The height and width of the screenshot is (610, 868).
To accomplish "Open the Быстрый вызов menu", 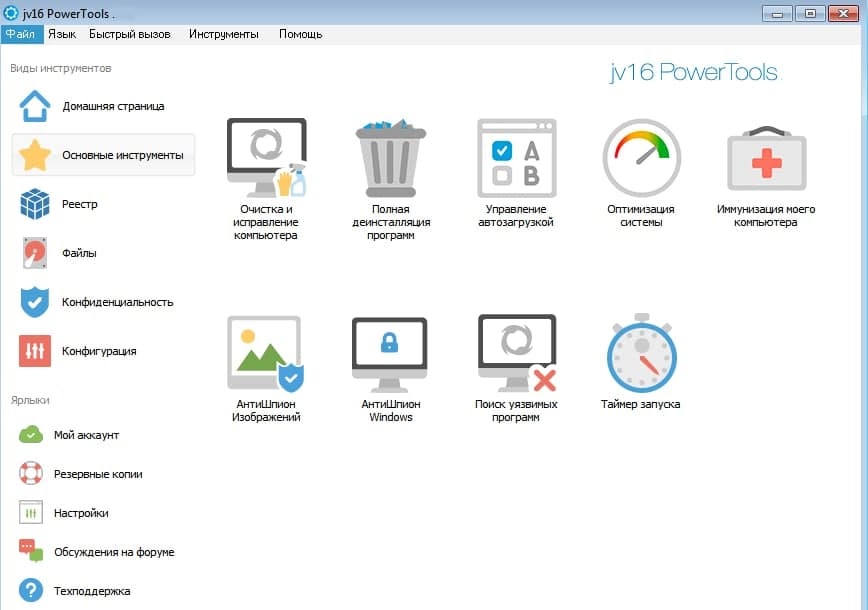I will pyautogui.click(x=130, y=34).
